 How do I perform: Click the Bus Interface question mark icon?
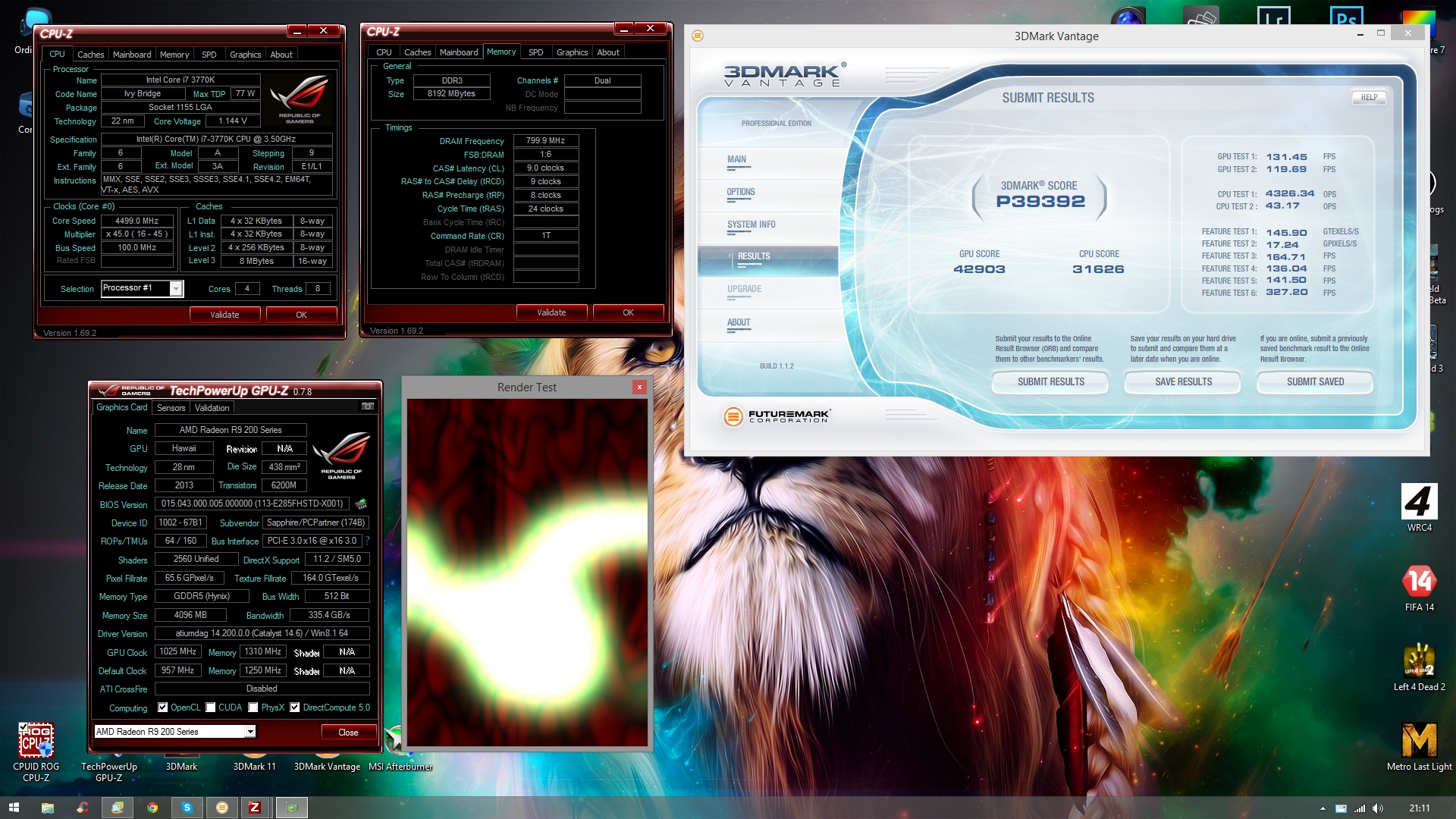367,541
